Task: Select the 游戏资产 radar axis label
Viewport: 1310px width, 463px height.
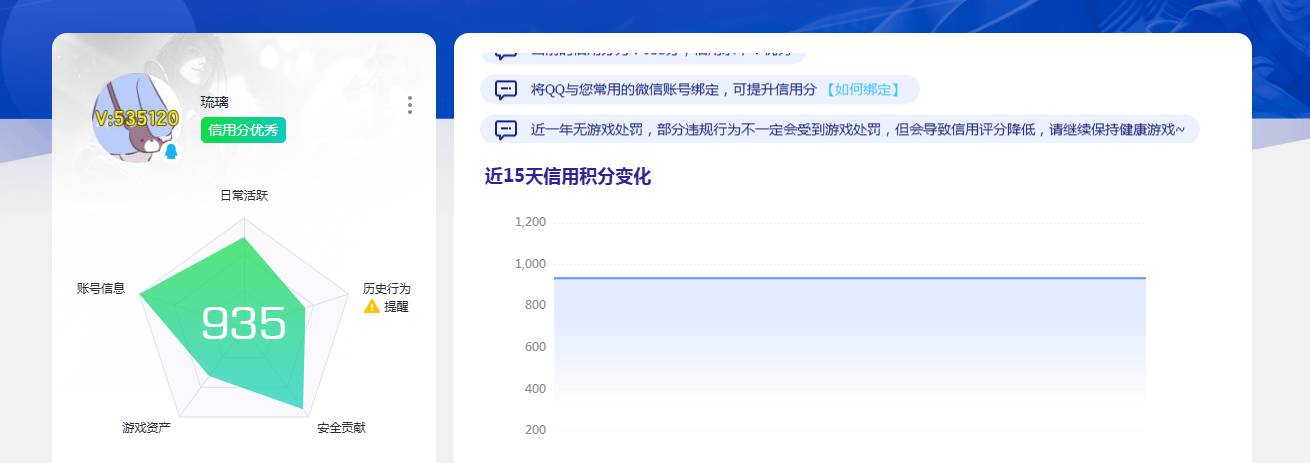Action: pyautogui.click(x=147, y=428)
